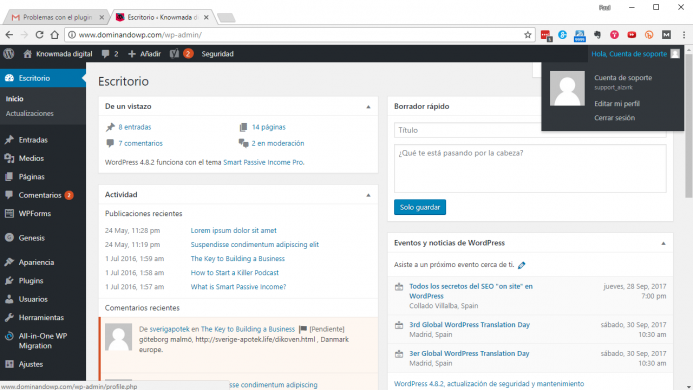This screenshot has height=390, width=693.
Task: Collapse the De un vistazo panel
Action: [x=368, y=107]
